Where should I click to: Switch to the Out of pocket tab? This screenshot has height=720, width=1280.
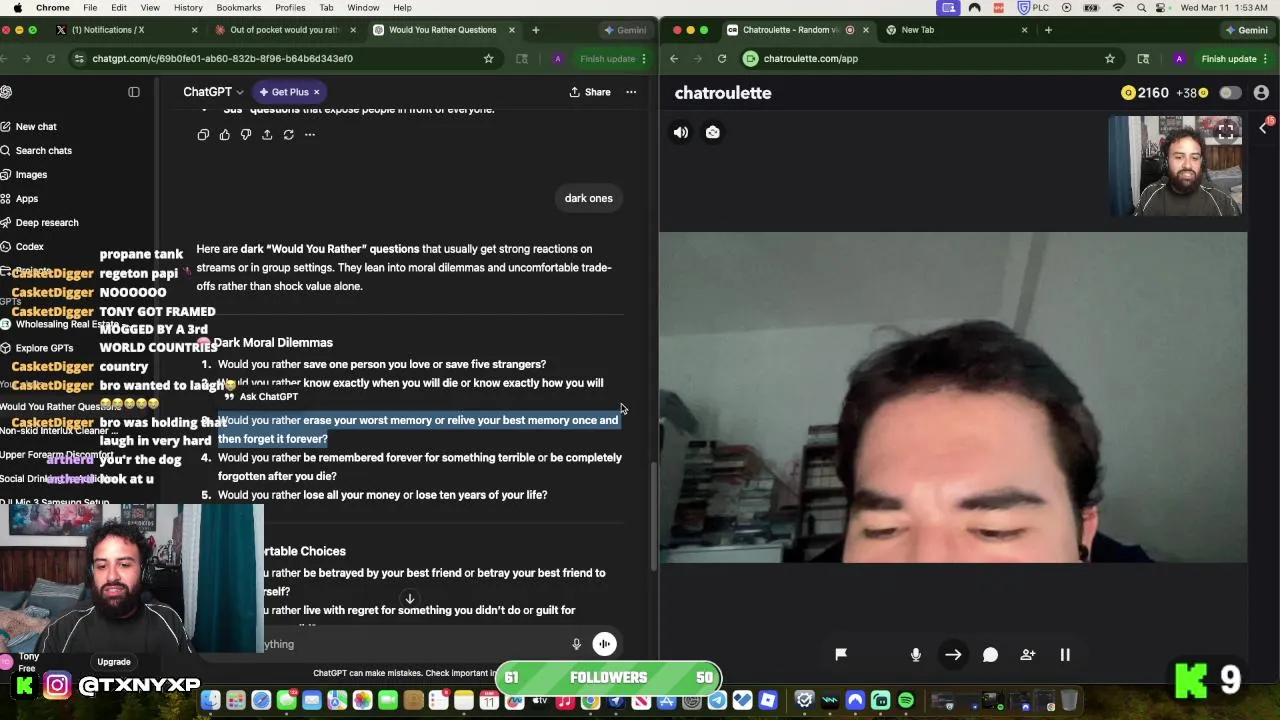[x=285, y=30]
